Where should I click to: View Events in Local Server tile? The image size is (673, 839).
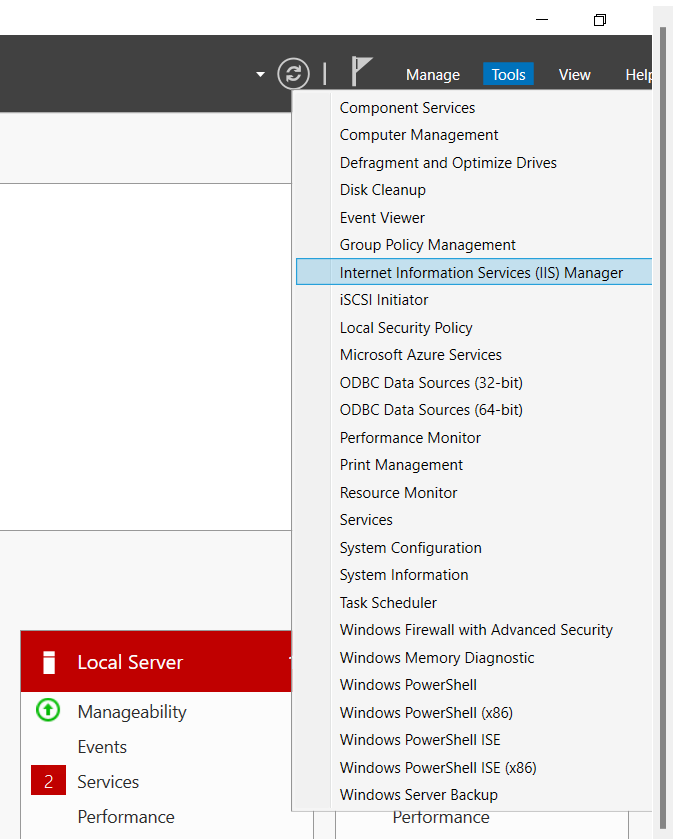click(102, 747)
